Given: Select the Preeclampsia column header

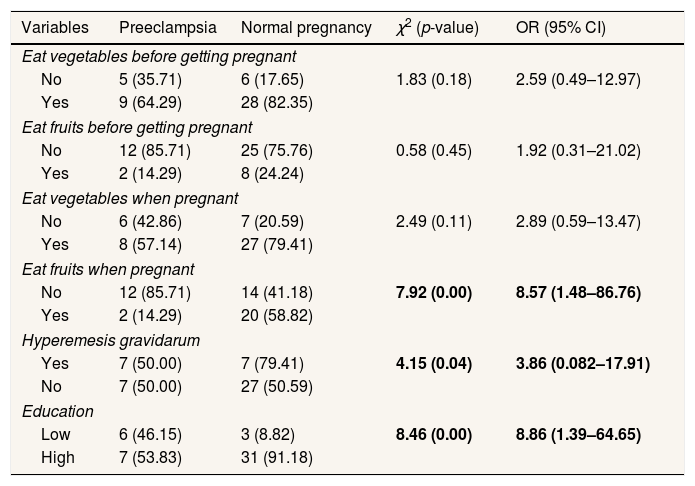Looking at the screenshot, I should 160,27.
